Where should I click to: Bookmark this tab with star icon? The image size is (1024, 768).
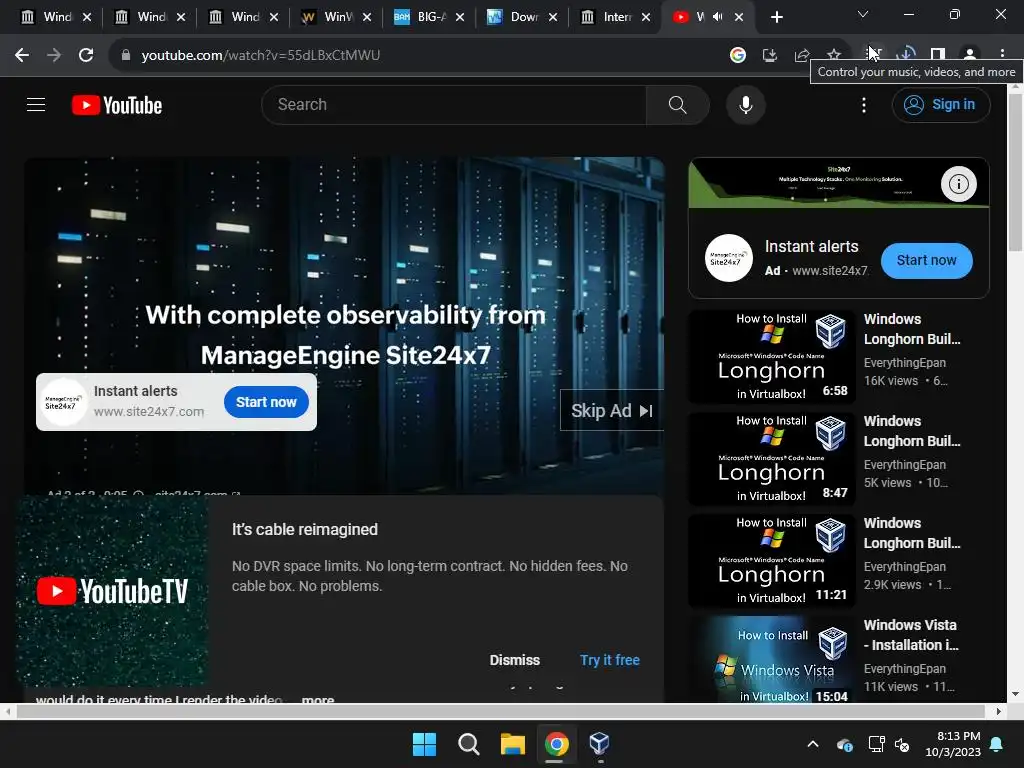tap(834, 55)
